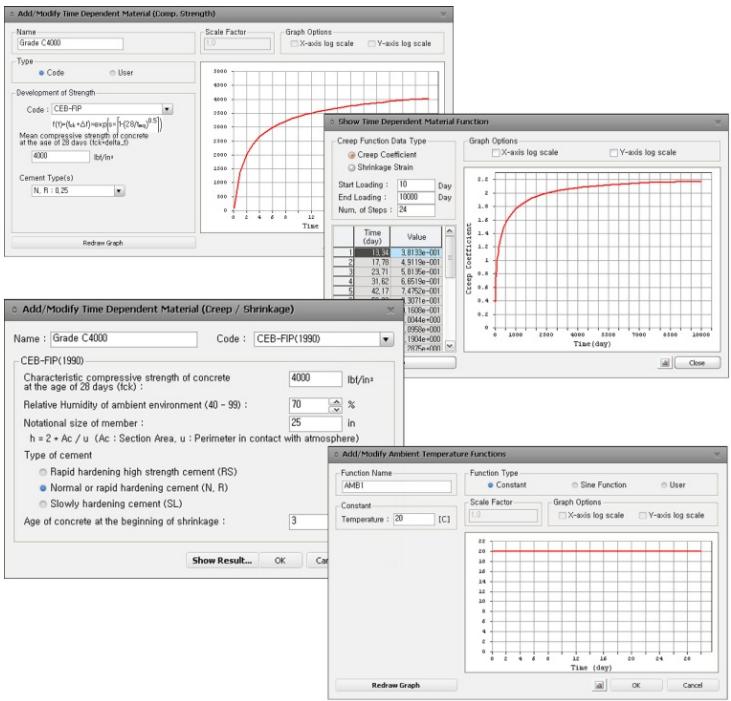Image resolution: width=731 pixels, height=701 pixels.
Task: Click OK in Ambient Temperature Functions dialog
Action: [x=636, y=685]
